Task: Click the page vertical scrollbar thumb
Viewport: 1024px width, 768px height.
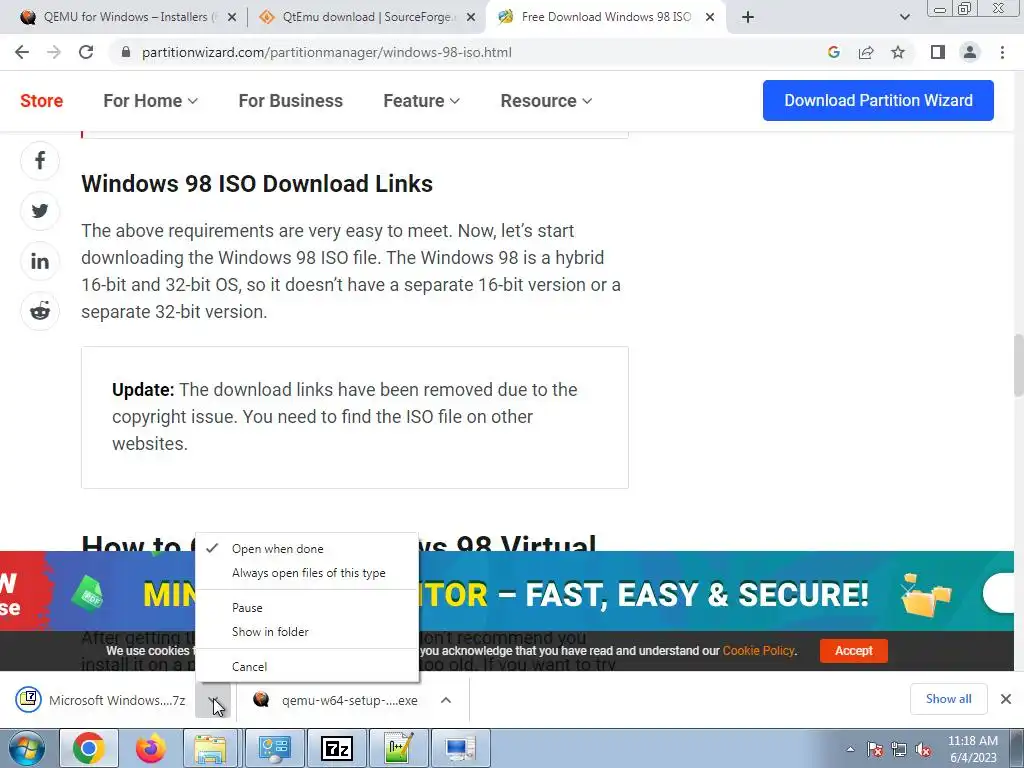Action: [1018, 364]
